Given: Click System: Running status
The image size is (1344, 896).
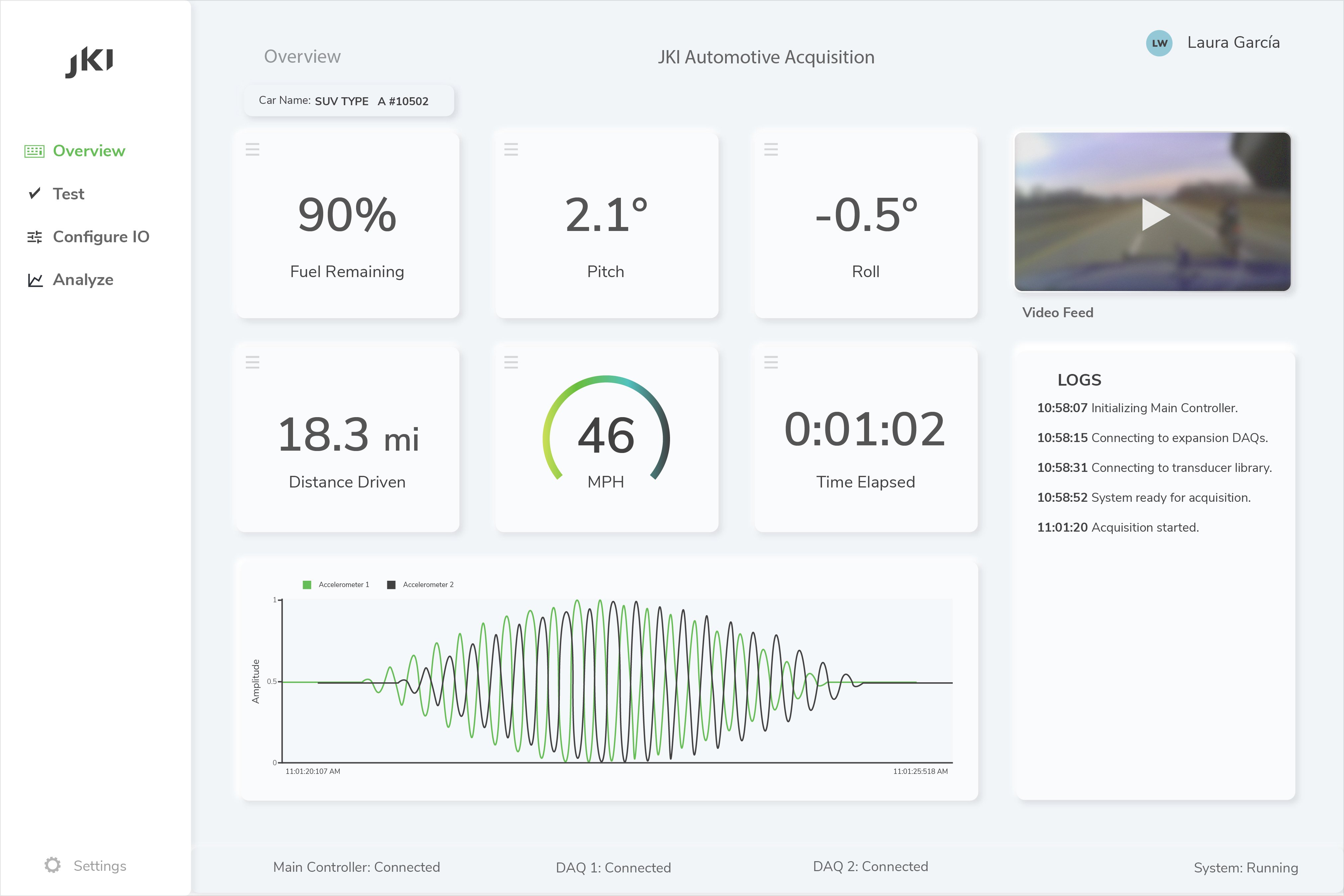Looking at the screenshot, I should 1246,868.
